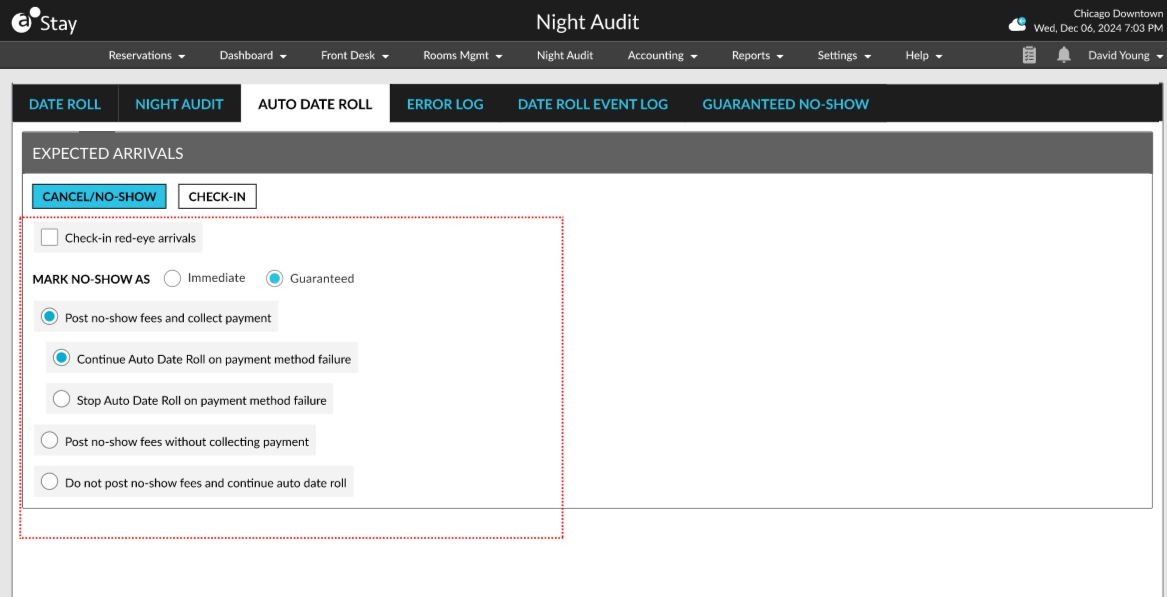The image size is (1167, 597).
Task: Expand the Dashboard menu
Action: [254, 55]
